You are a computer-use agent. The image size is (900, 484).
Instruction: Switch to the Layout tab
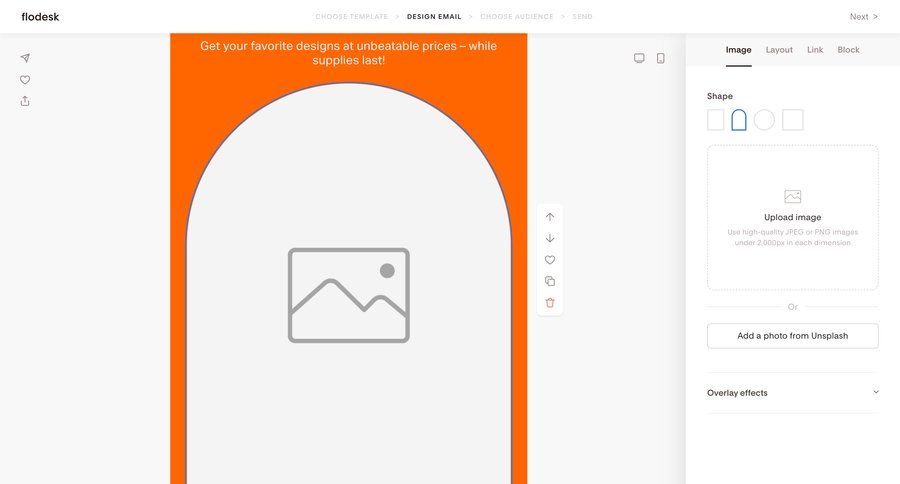[x=779, y=50]
